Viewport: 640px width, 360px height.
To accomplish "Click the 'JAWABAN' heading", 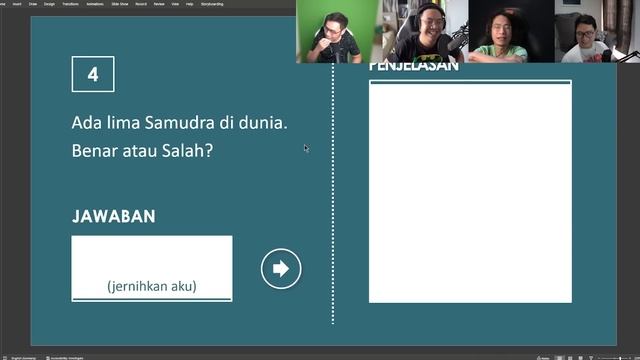I will pyautogui.click(x=113, y=216).
